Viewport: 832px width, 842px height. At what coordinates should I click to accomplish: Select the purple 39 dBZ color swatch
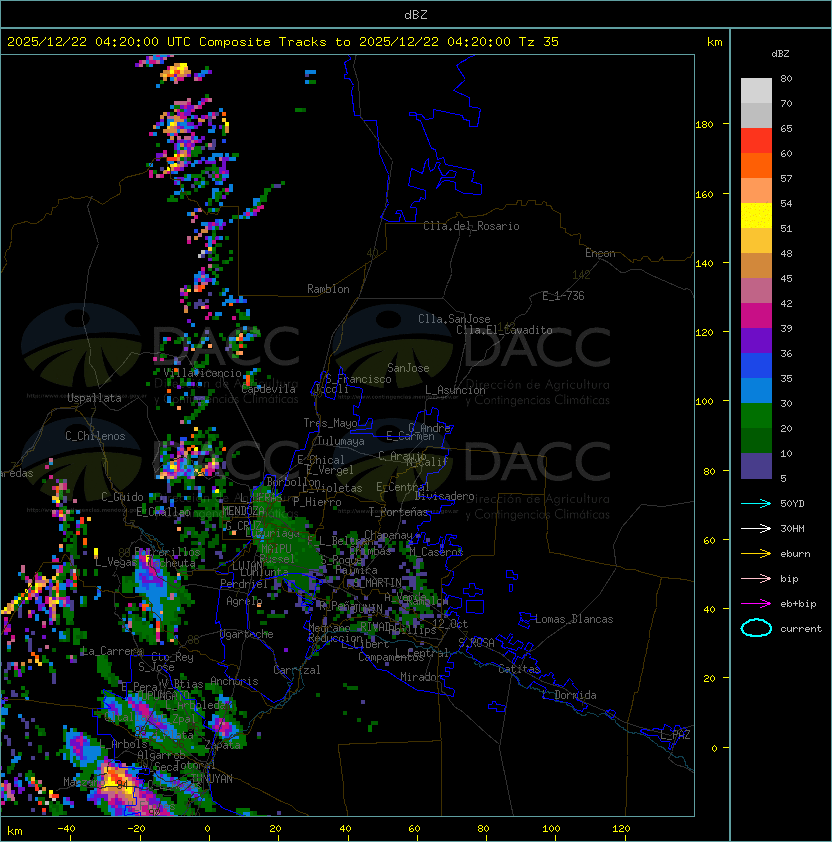756,340
